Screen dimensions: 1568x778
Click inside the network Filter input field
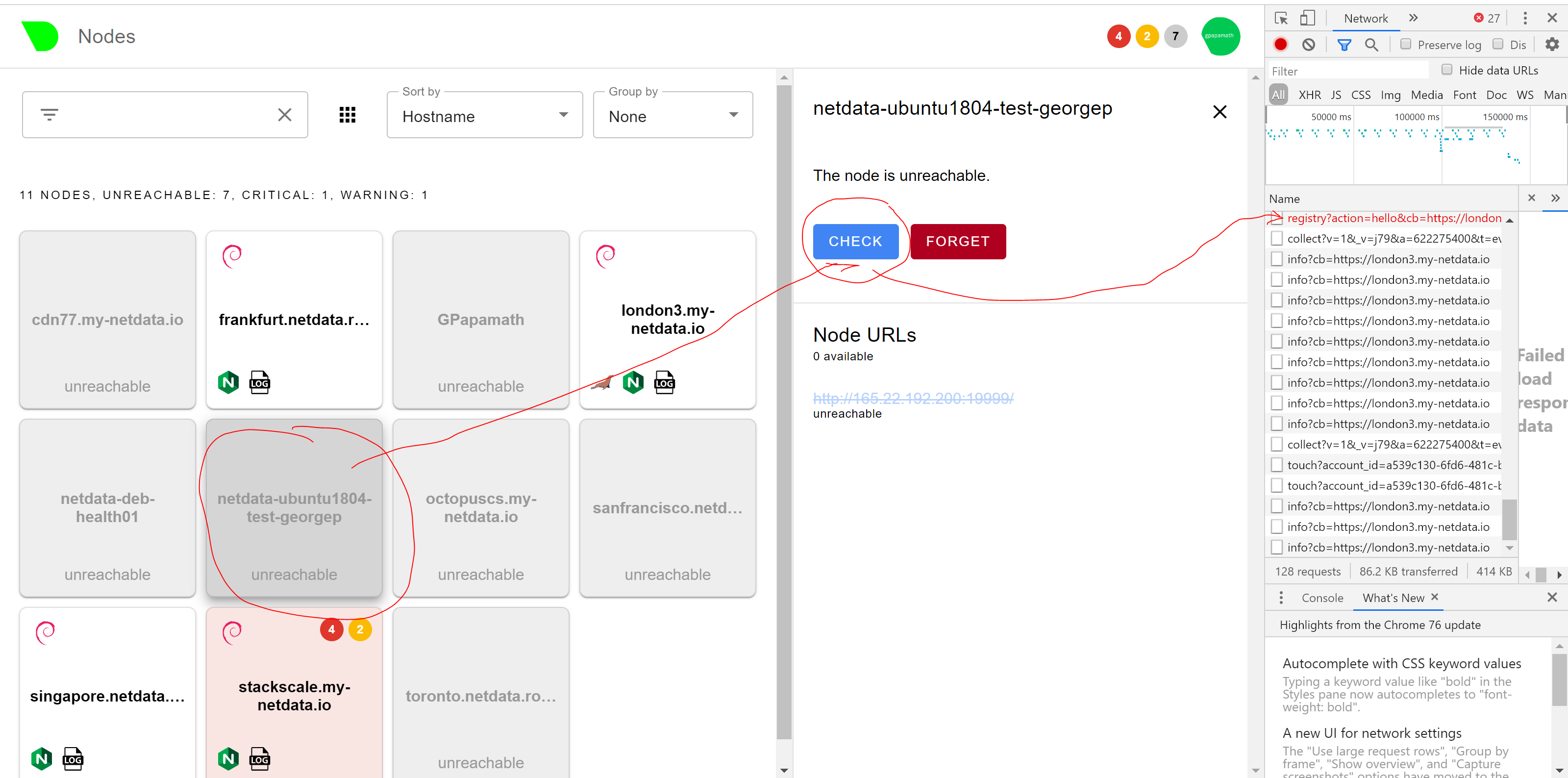[x=1339, y=71]
